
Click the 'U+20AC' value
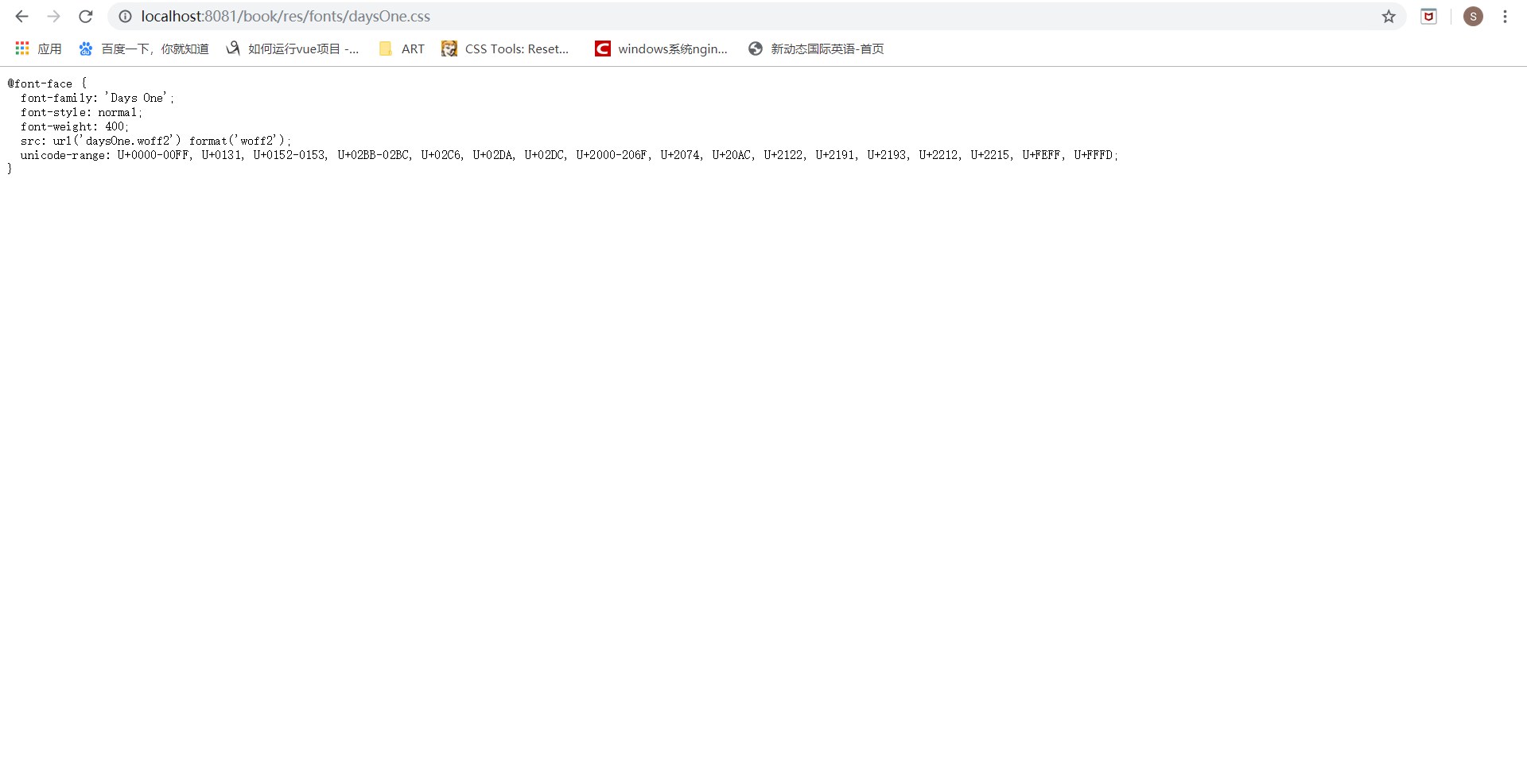(732, 155)
